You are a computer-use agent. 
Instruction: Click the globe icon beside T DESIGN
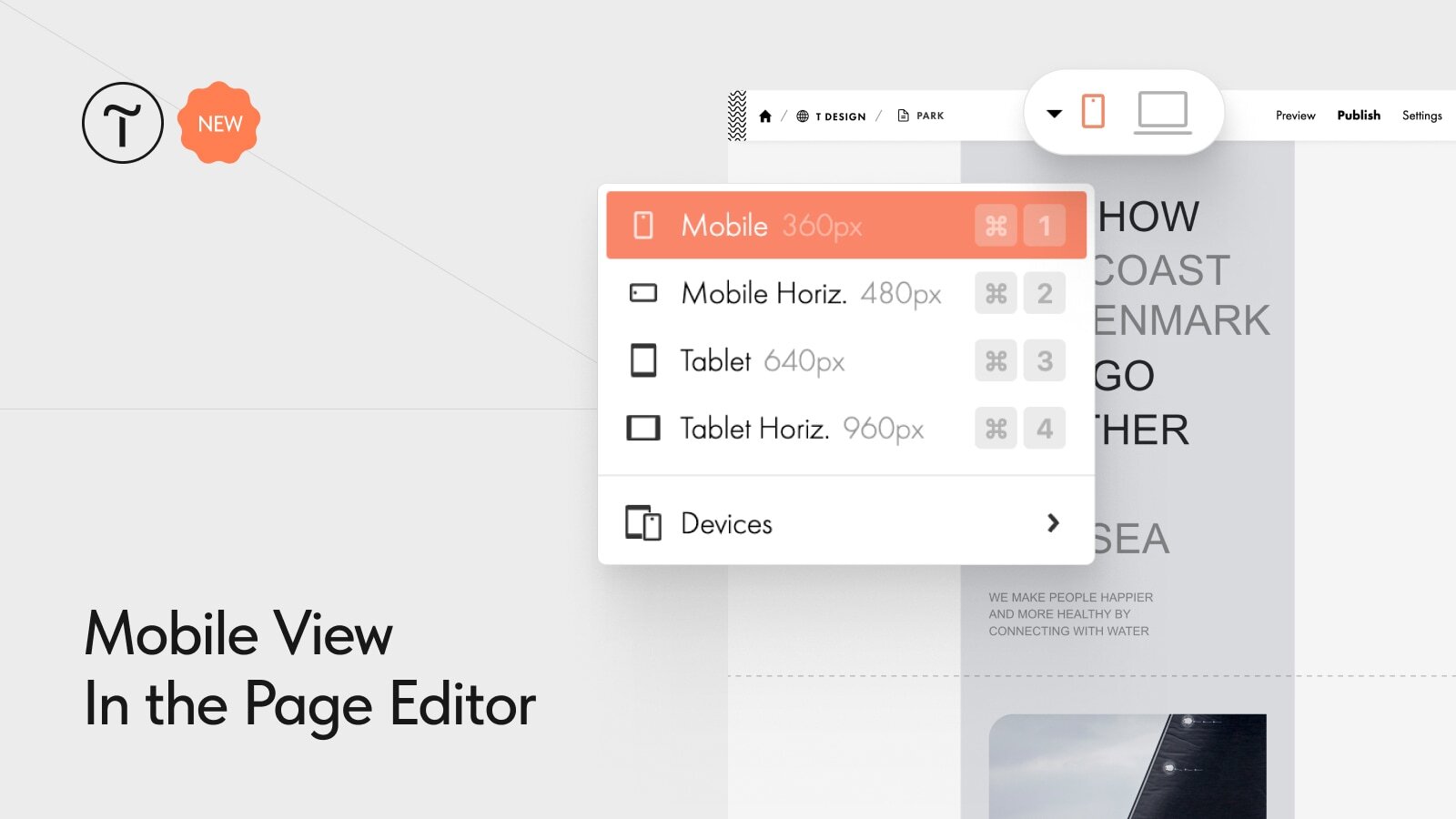pyautogui.click(x=803, y=116)
